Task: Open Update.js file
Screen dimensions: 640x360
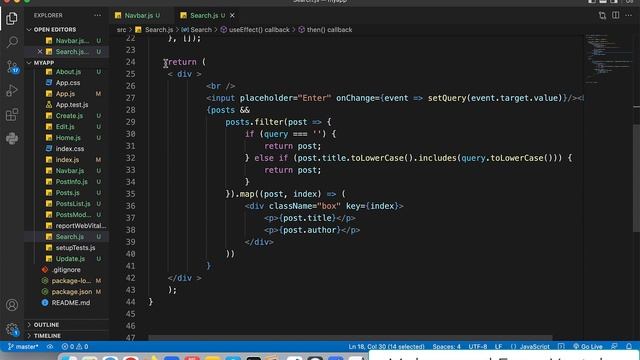Action: coord(70,259)
